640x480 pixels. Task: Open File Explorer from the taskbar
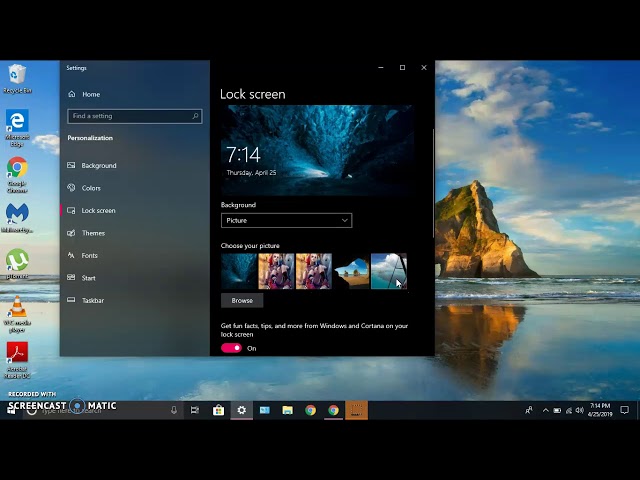(x=287, y=410)
